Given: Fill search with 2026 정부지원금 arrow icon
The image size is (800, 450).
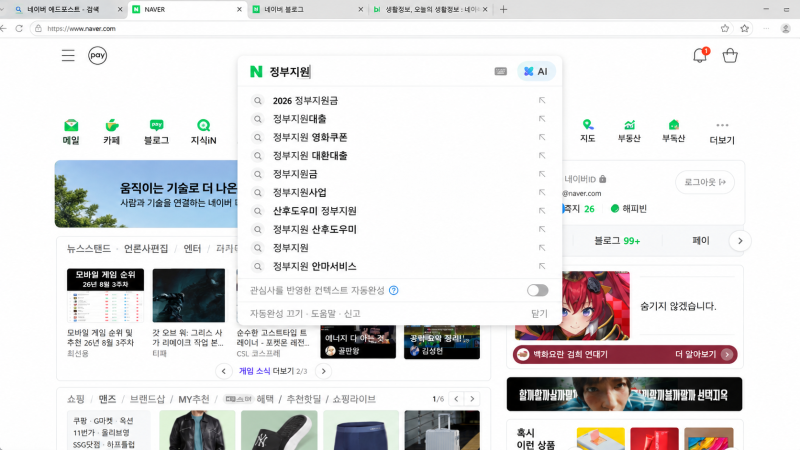Looking at the screenshot, I should 542,101.
